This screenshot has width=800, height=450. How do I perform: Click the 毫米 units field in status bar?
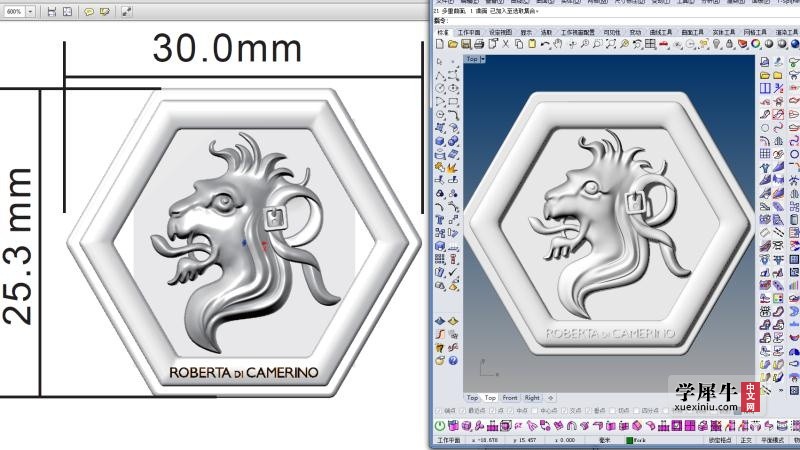pos(604,440)
